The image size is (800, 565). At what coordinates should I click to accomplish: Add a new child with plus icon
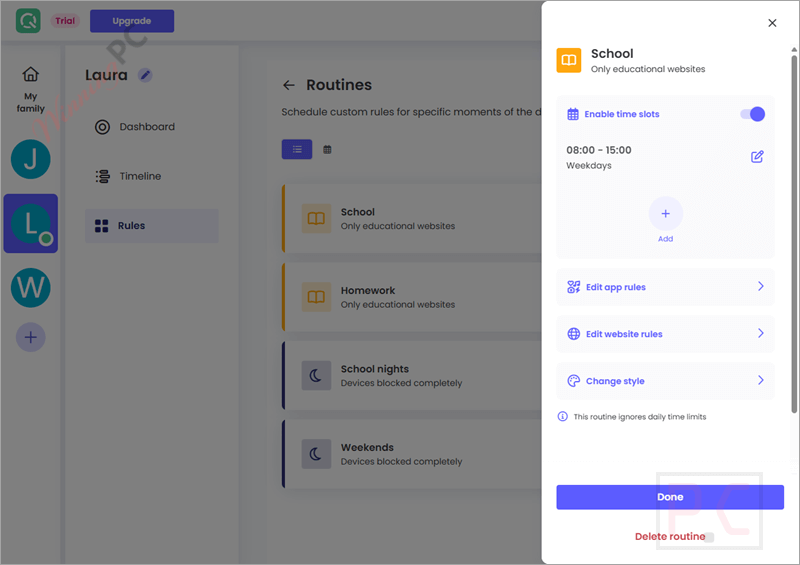point(31,337)
